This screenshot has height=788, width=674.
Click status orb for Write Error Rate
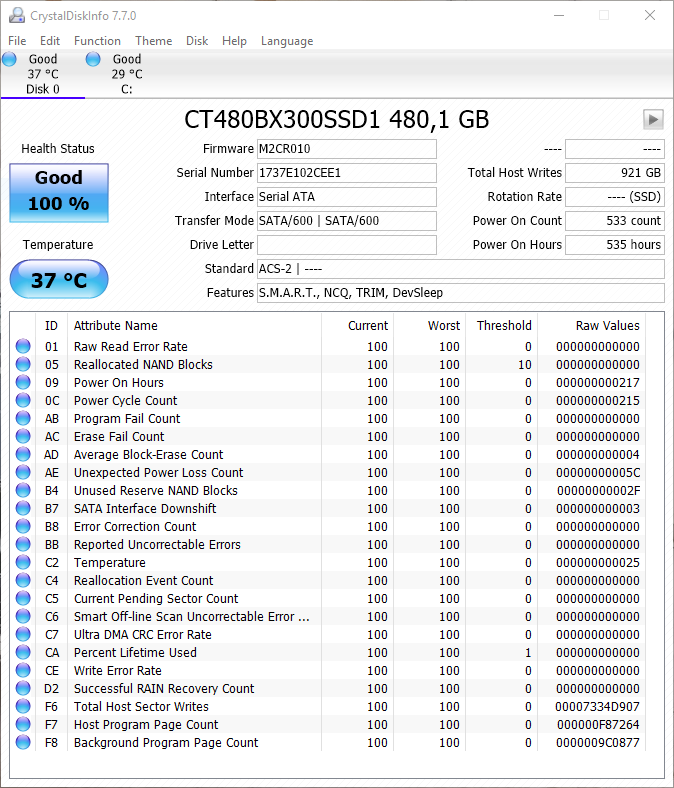23,670
